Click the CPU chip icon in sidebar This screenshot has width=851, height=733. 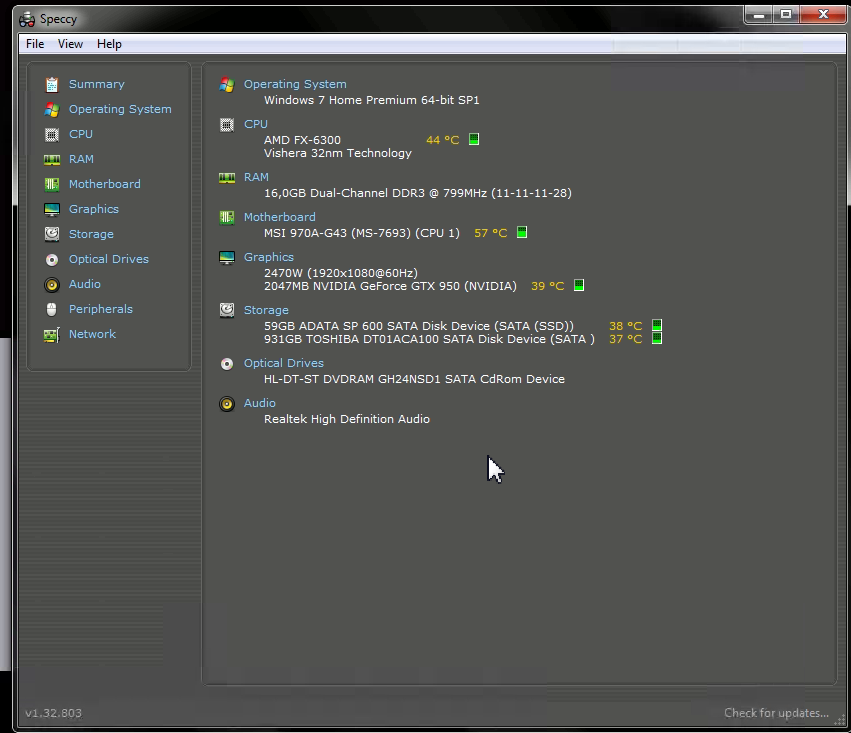pyautogui.click(x=52, y=135)
